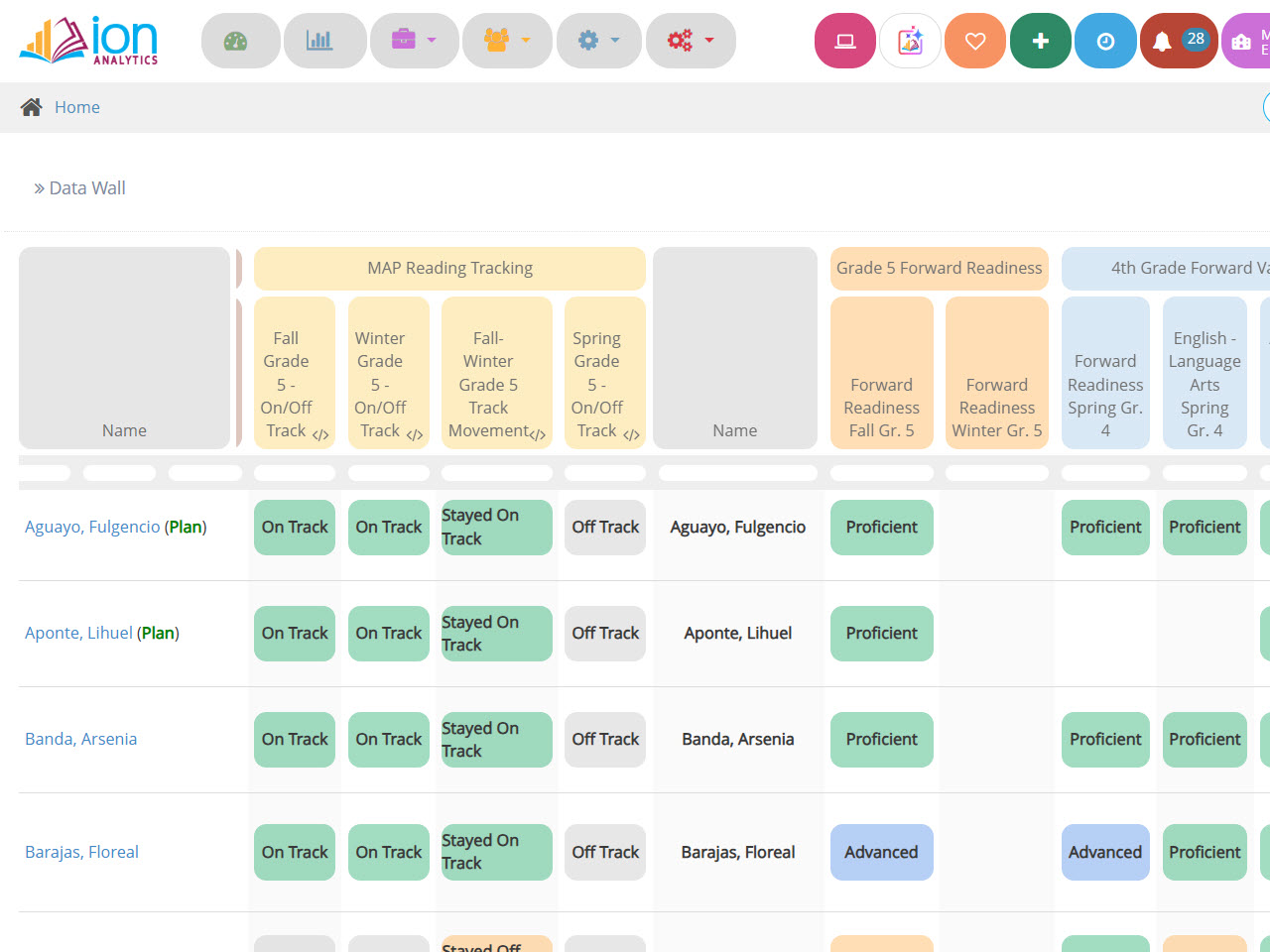The width and height of the screenshot is (1270, 952).
Task: Click Banda, Arsenia's Stayed On Track cell
Action: coord(496,739)
